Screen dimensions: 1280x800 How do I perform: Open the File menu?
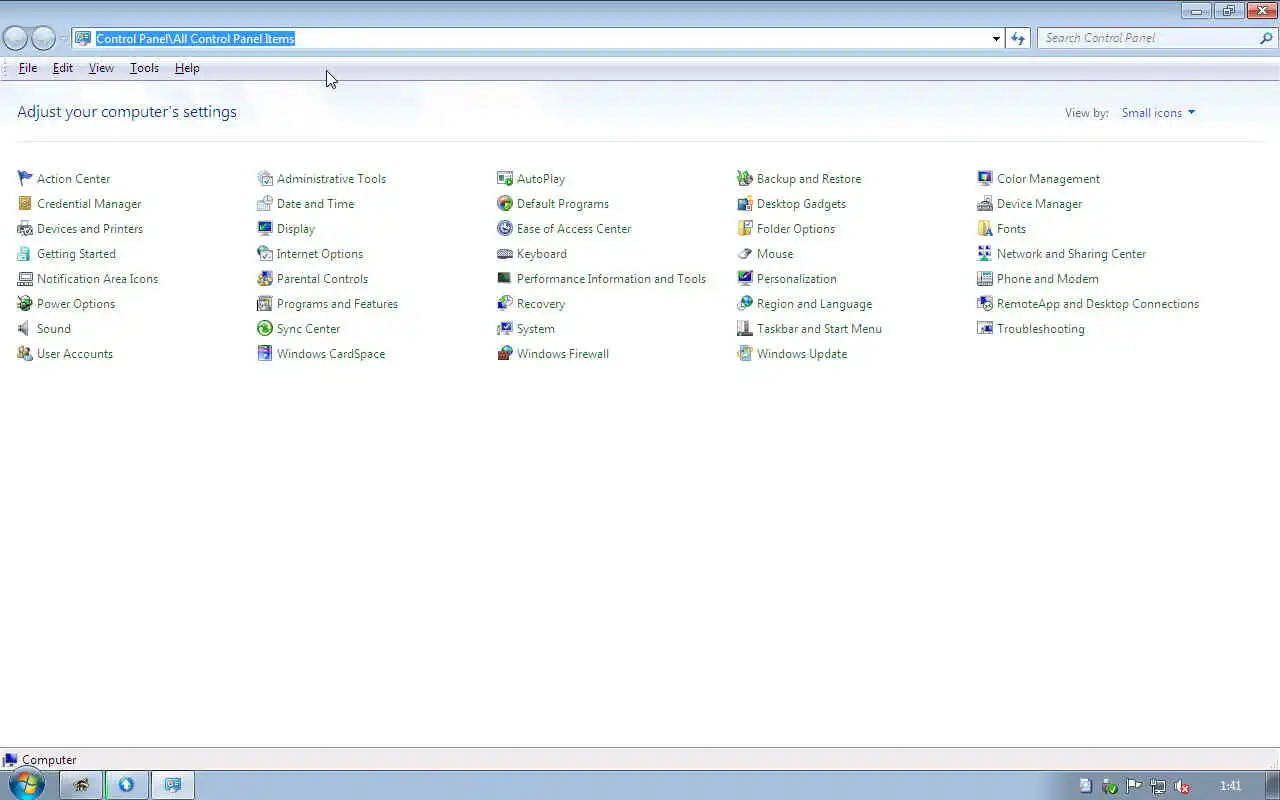tap(28, 68)
